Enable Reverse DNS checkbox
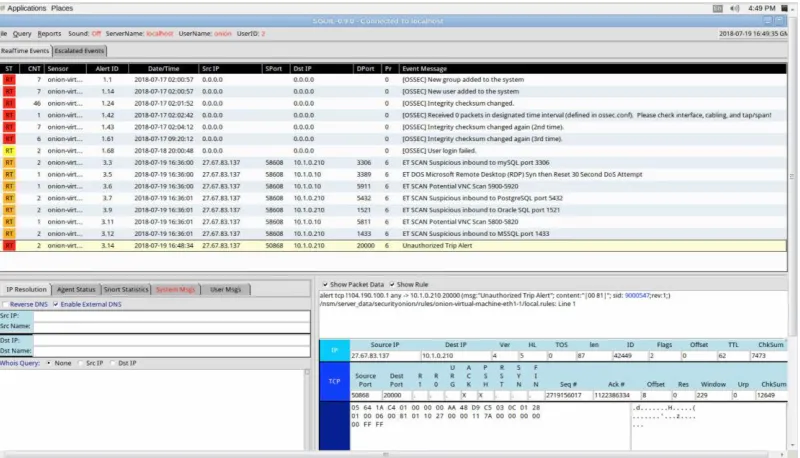Image resolution: width=800 pixels, height=458 pixels. click(5, 304)
